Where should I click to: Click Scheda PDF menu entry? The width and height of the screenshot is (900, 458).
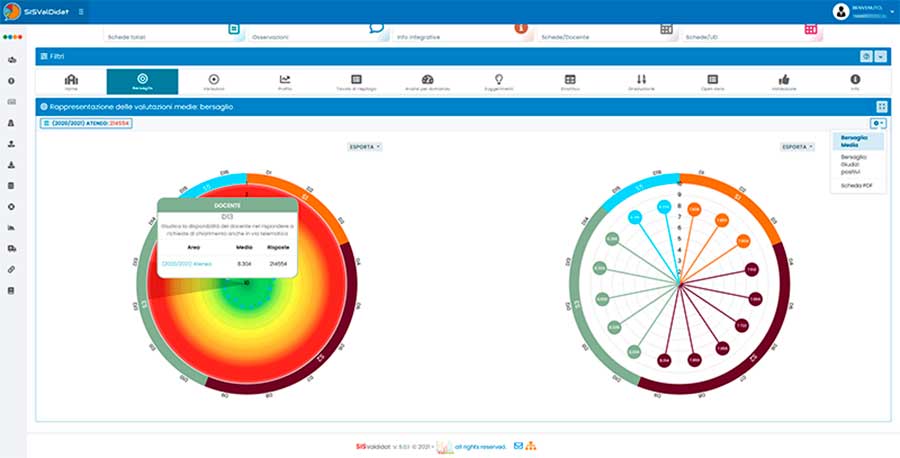click(x=856, y=186)
